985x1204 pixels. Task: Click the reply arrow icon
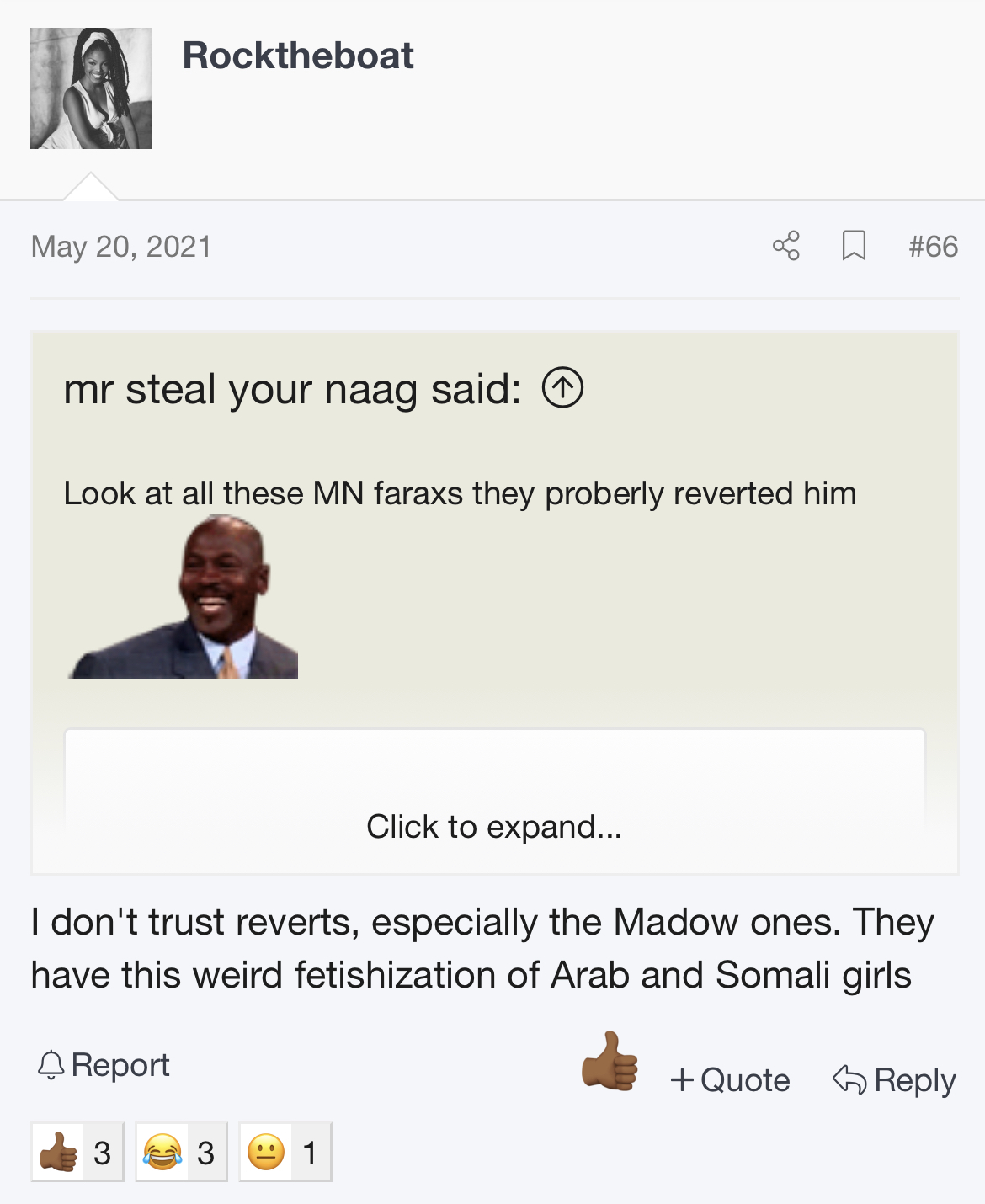(x=849, y=1079)
